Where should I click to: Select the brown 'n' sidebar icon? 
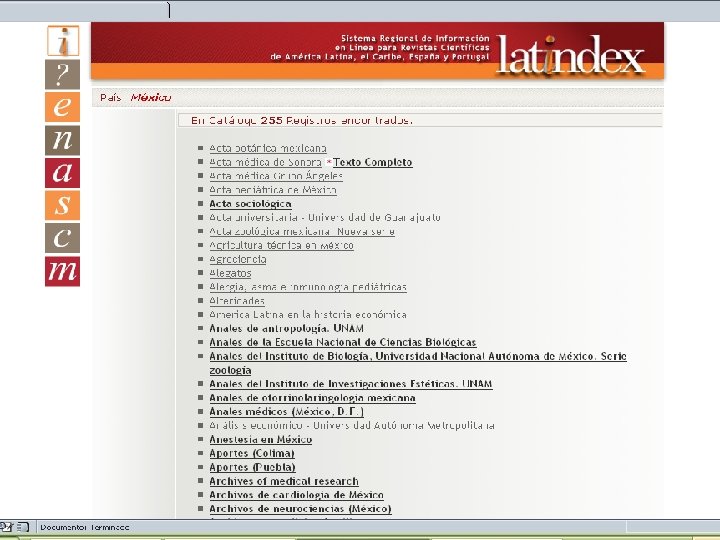coord(62,140)
